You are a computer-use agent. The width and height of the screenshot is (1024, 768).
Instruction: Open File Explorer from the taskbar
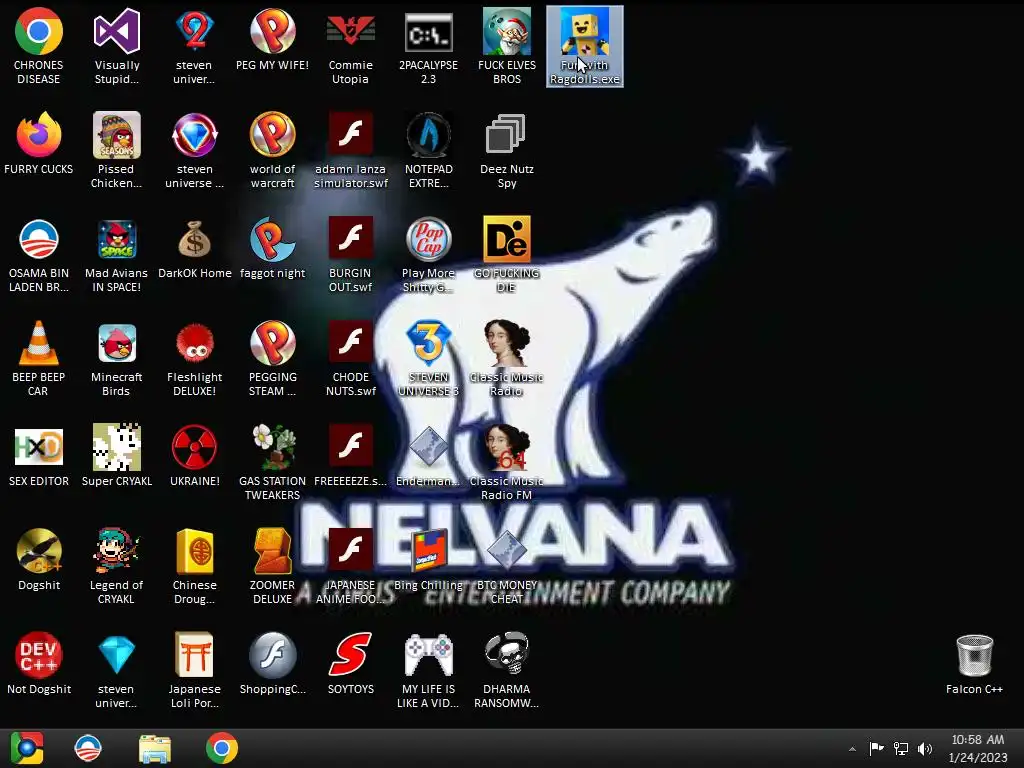point(155,748)
